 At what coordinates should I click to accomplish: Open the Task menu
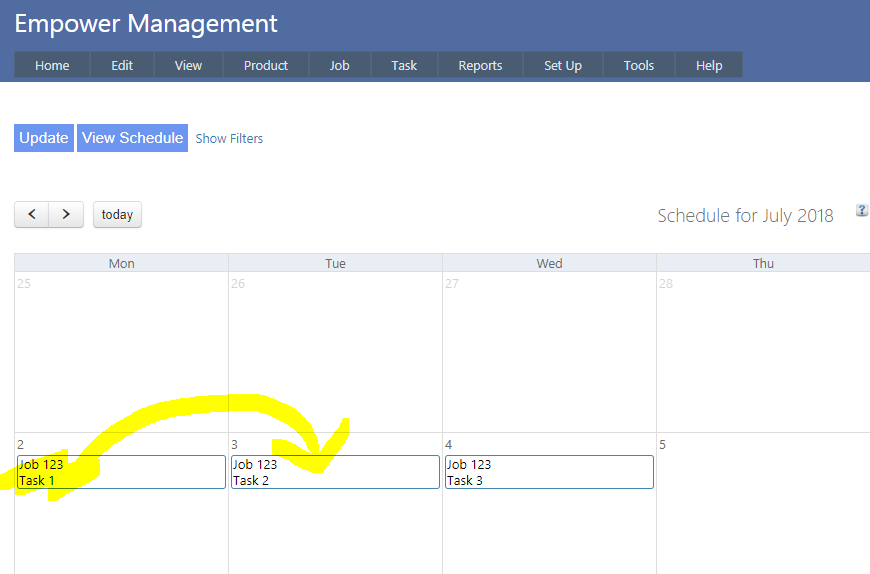[x=404, y=65]
